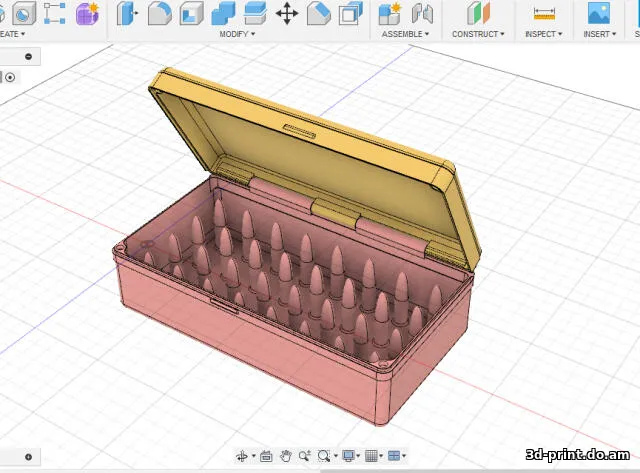Toggle the browser root radio button
The height and width of the screenshot is (473, 640).
(10, 77)
